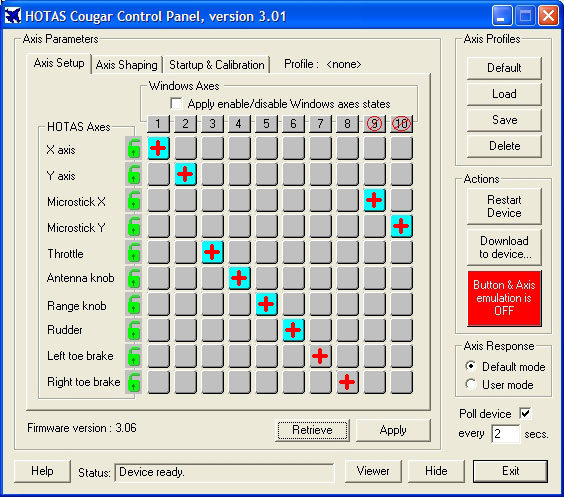Open the Axis Shaping tab

(127, 65)
